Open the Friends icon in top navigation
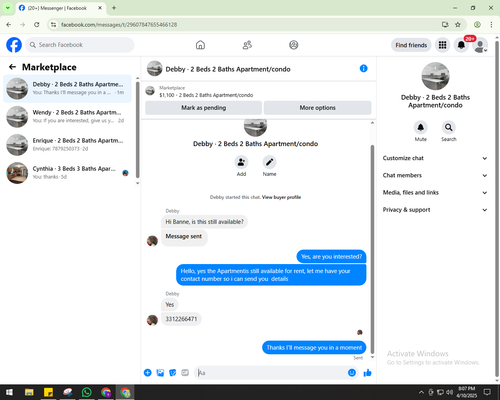Image resolution: width=500 pixels, height=400 pixels. tap(247, 45)
